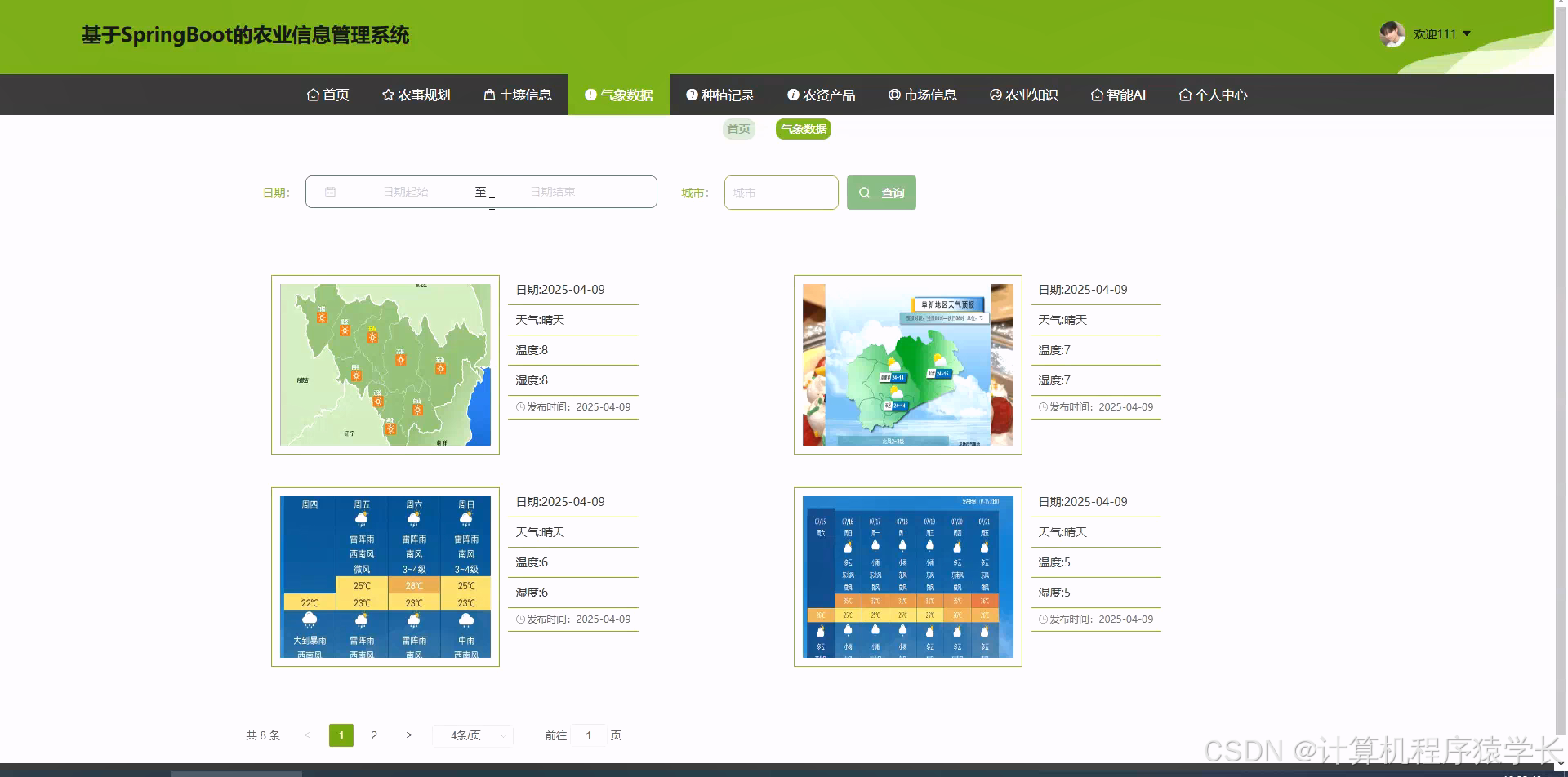Open the 欢迎111 user dropdown
This screenshot has height=777, width=1568.
click(x=1437, y=33)
